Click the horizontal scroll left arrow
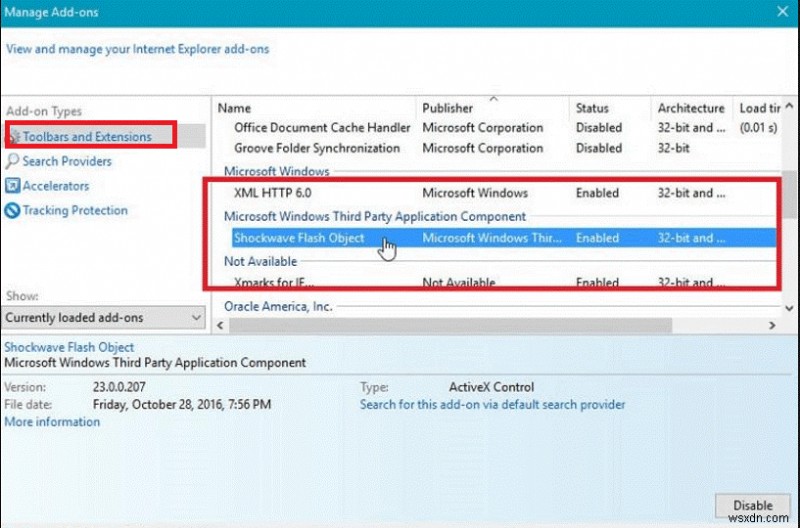Screen dimensions: 800x528 click(220, 325)
